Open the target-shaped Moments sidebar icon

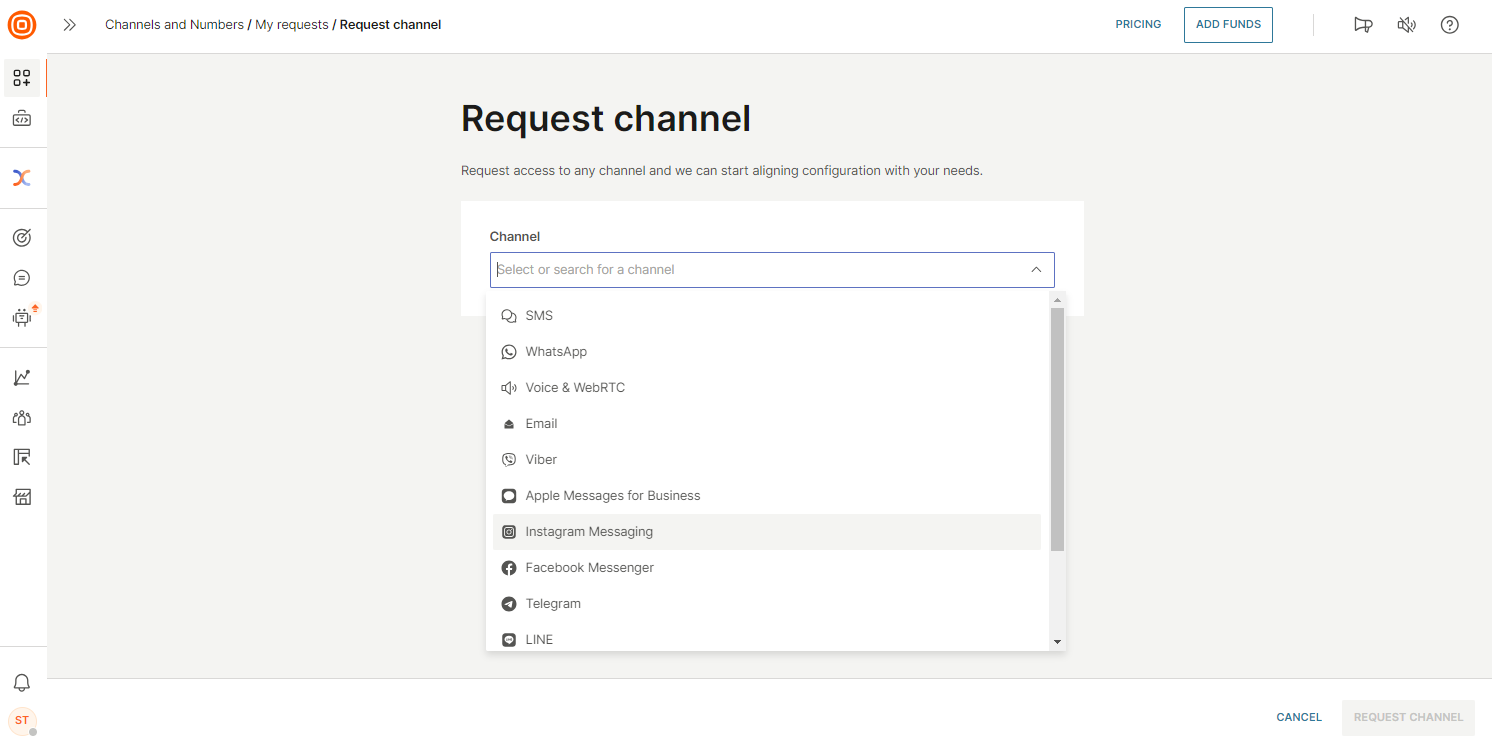coord(22,238)
